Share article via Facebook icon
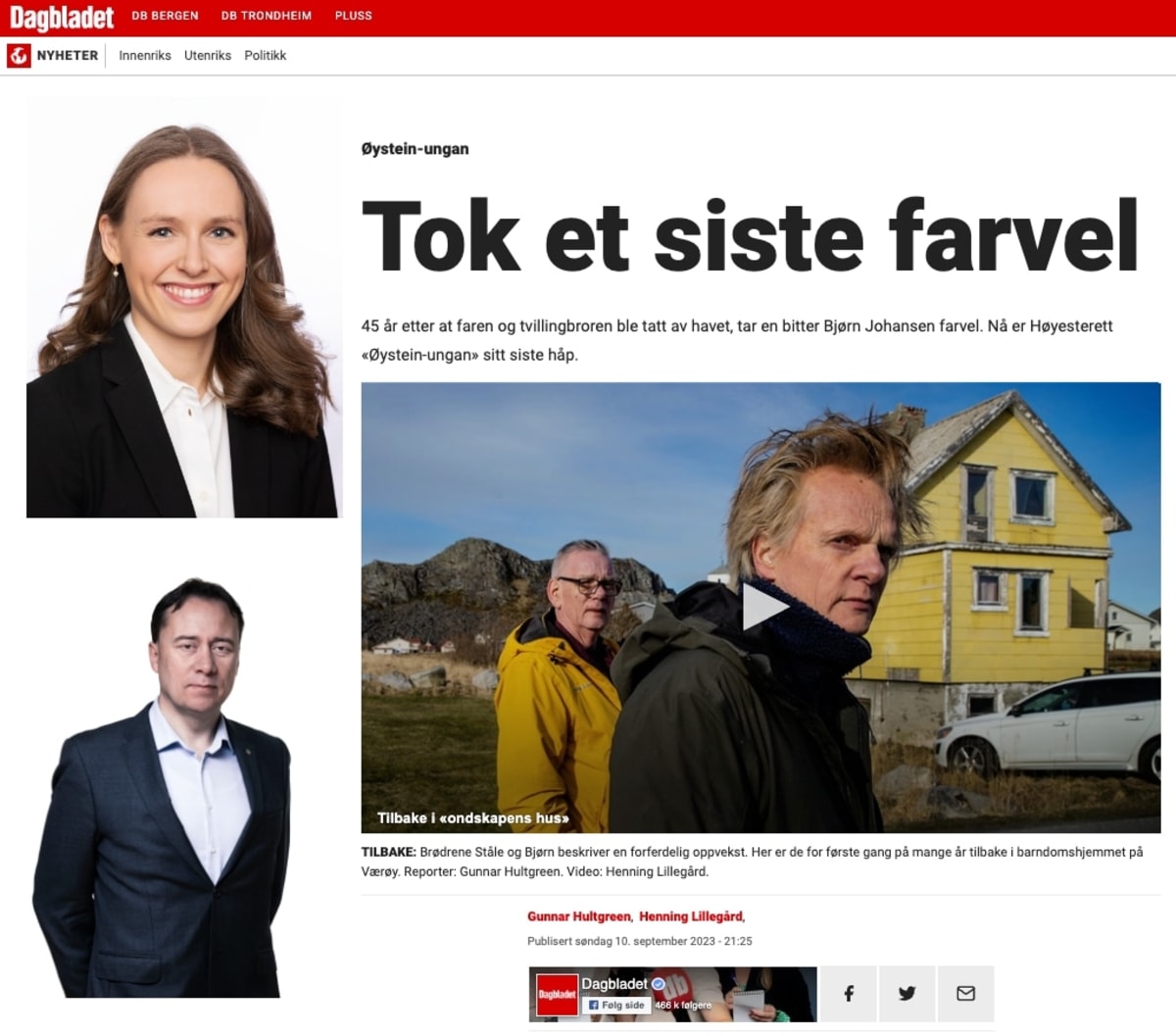The height and width of the screenshot is (1036, 1176). pyautogui.click(x=849, y=994)
